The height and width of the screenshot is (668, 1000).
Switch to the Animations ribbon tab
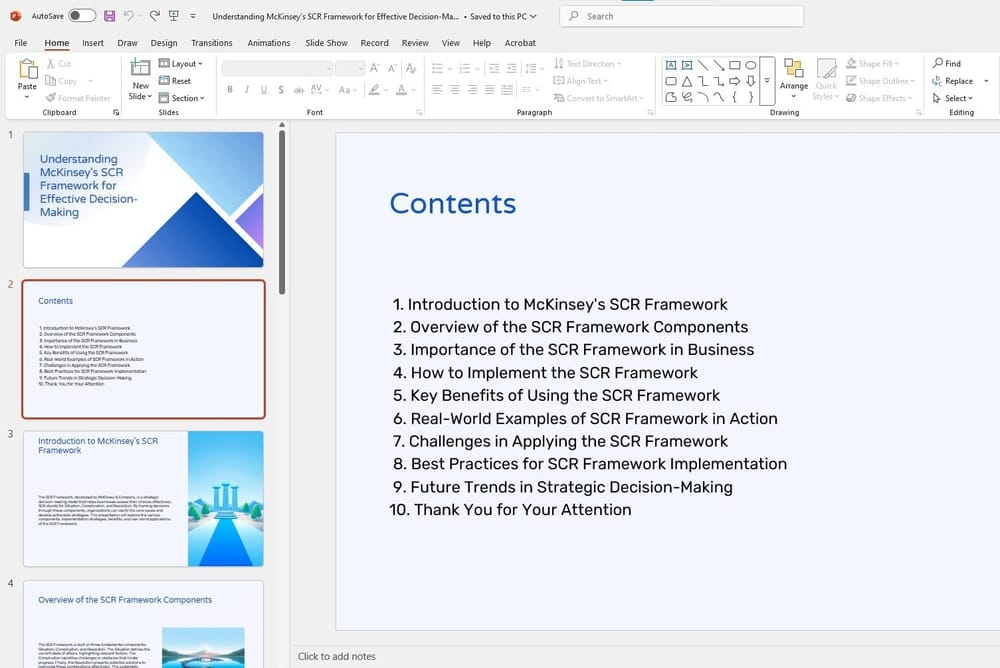[x=268, y=43]
